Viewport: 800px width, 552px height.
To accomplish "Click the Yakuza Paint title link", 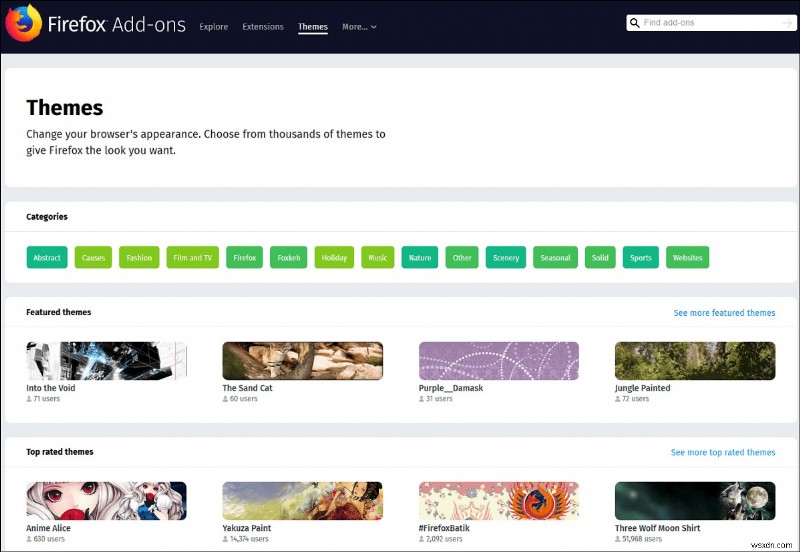I will [x=246, y=528].
